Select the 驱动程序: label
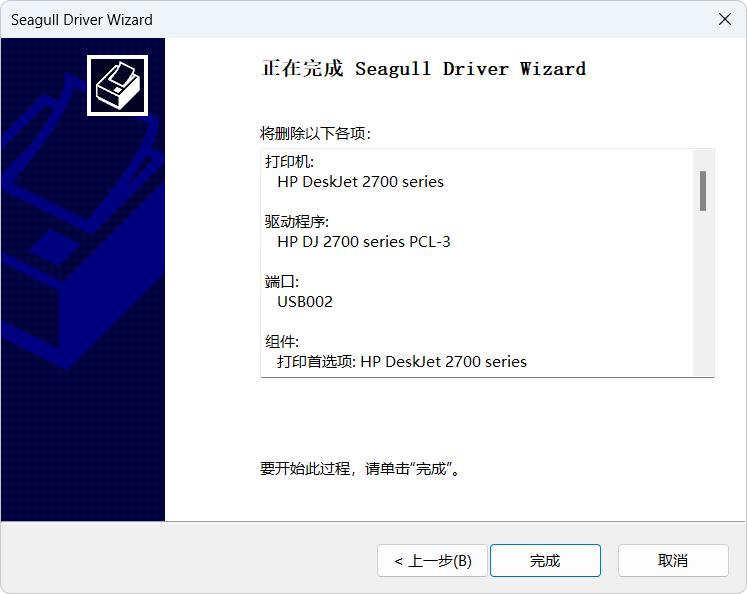 [296, 222]
